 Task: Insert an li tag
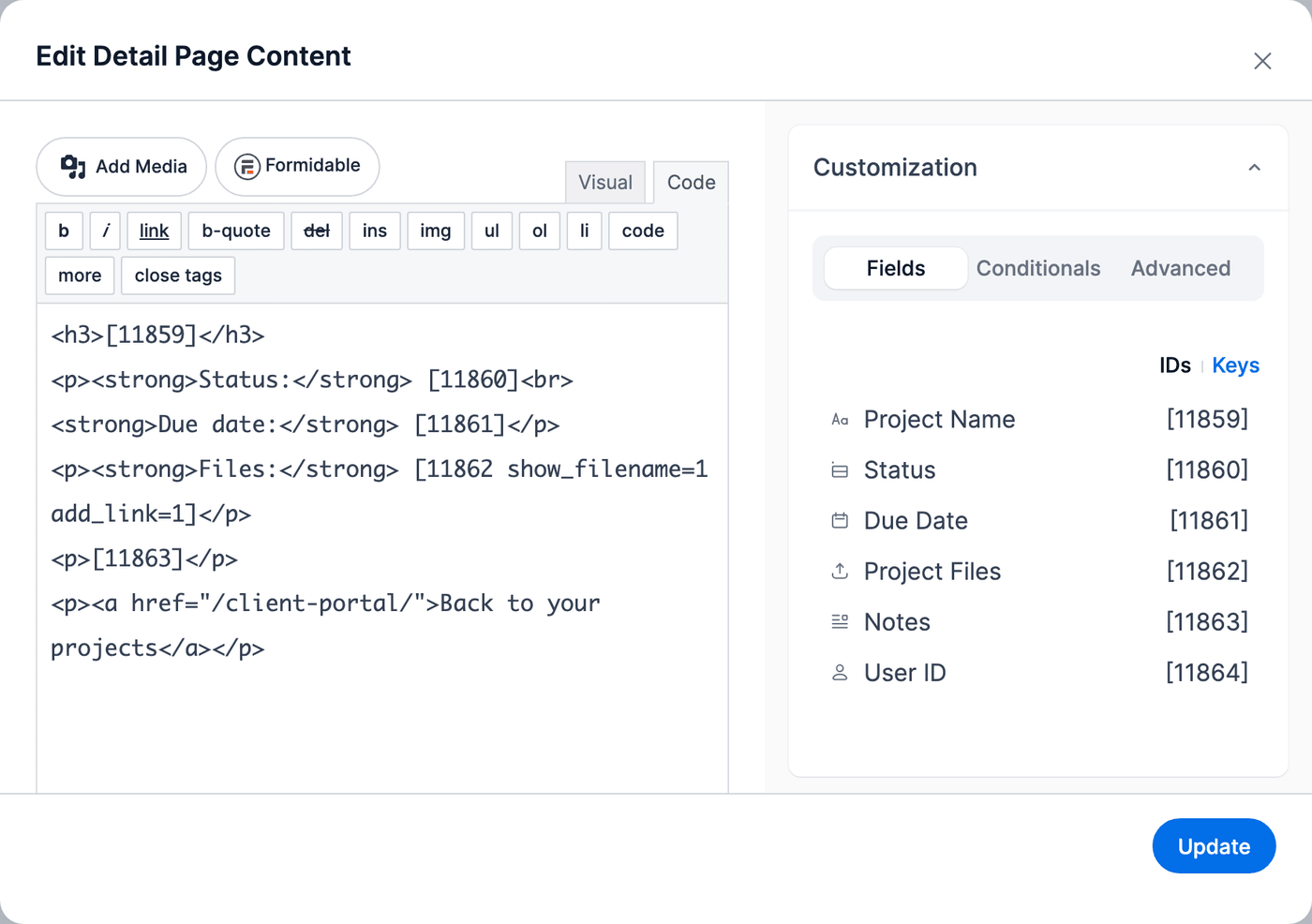tap(584, 231)
